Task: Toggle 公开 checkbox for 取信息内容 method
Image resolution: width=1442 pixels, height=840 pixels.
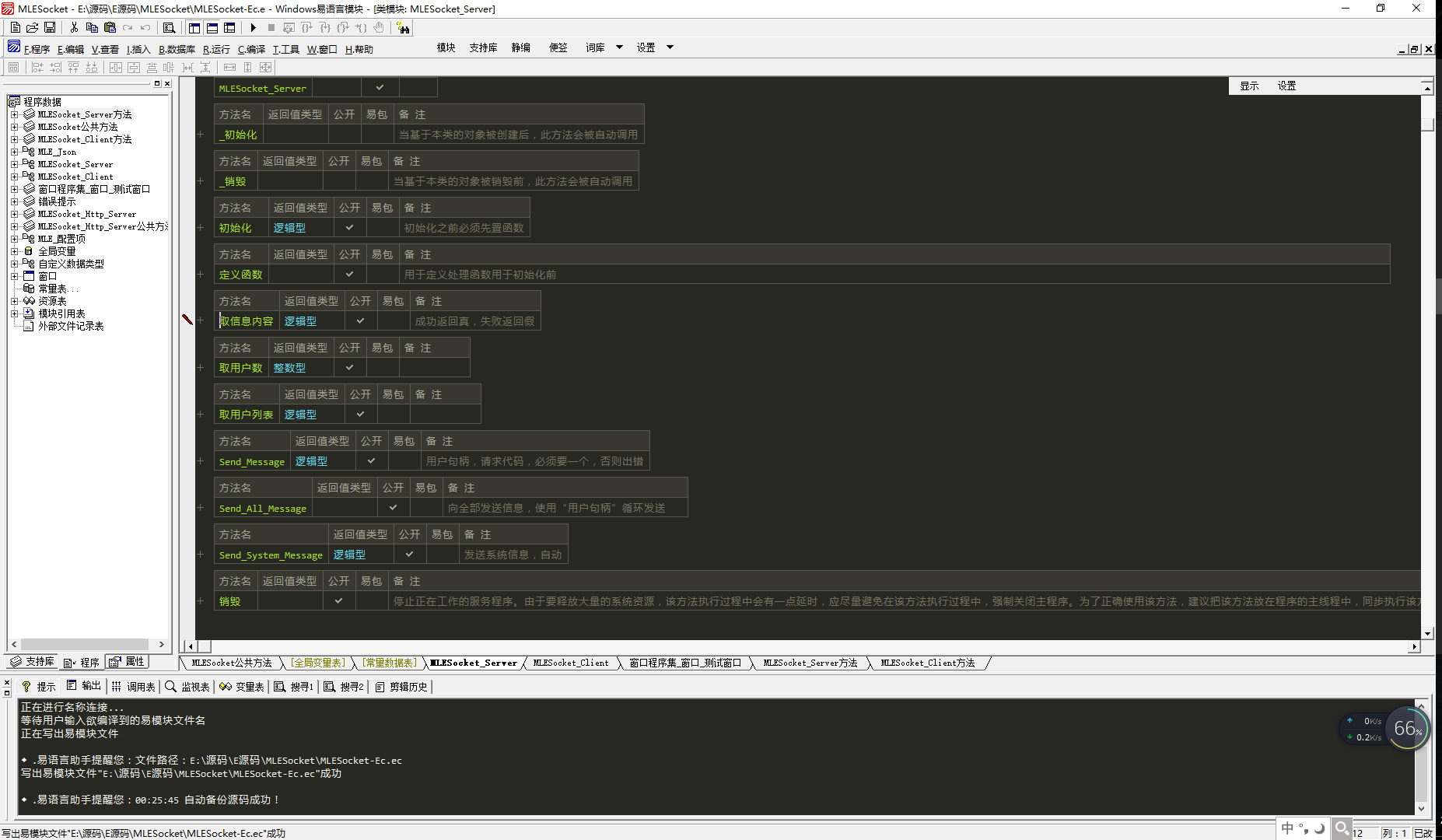Action: pos(360,321)
